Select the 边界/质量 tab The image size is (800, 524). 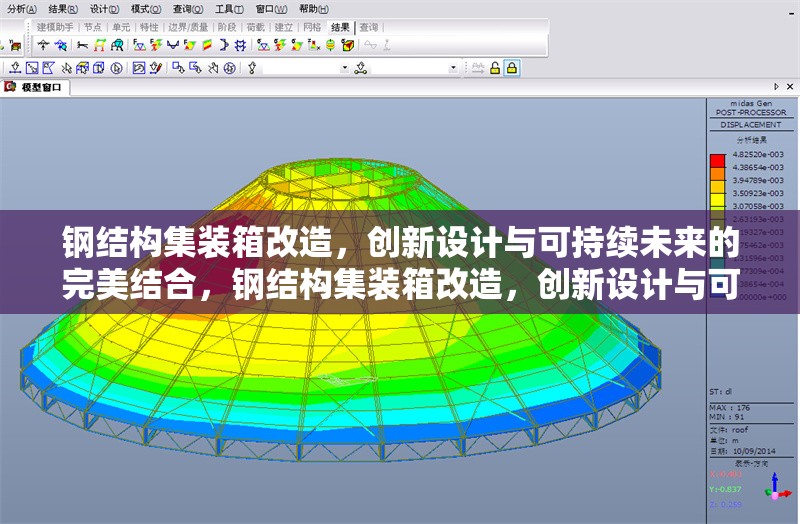click(188, 27)
